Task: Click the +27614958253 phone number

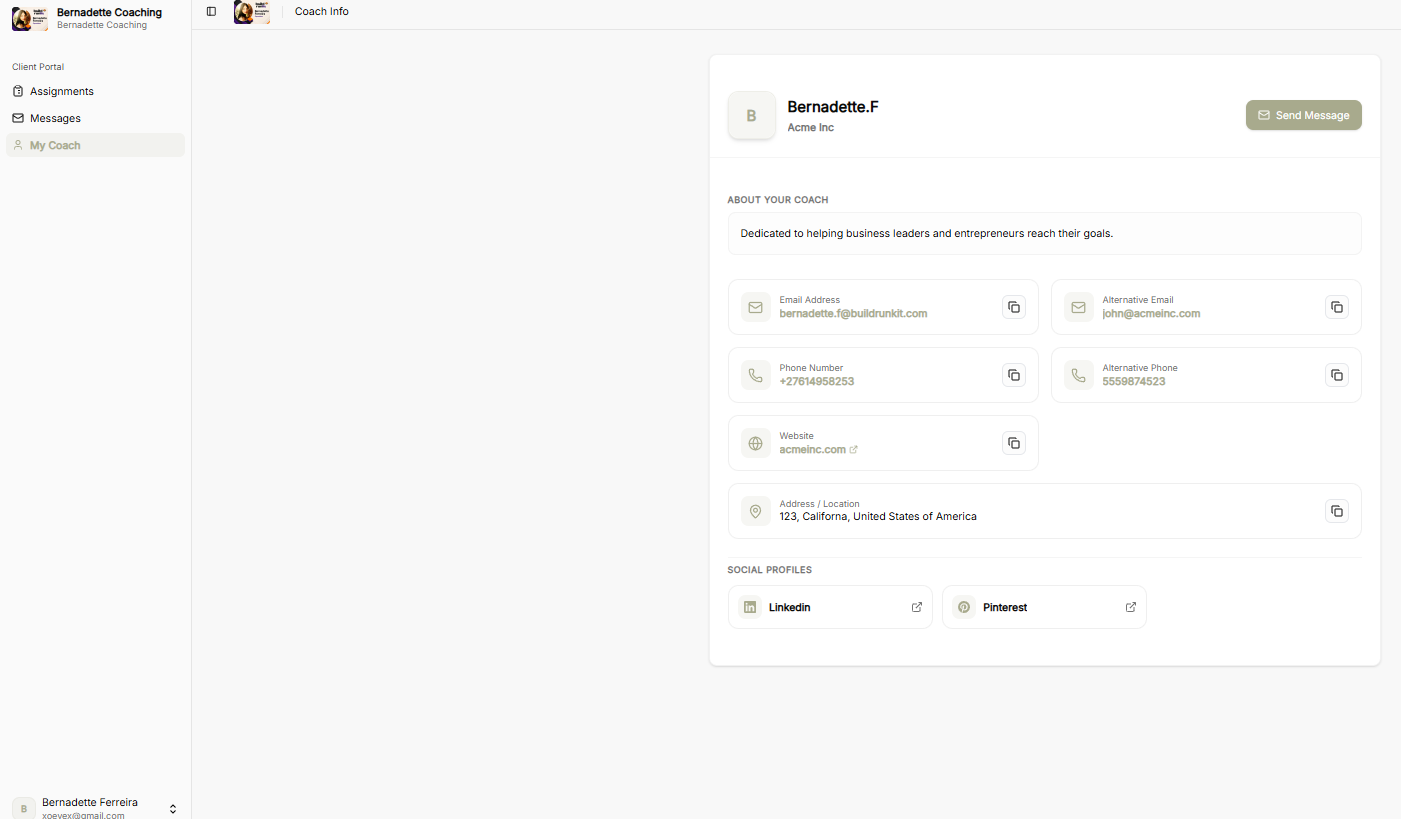Action: pos(817,381)
